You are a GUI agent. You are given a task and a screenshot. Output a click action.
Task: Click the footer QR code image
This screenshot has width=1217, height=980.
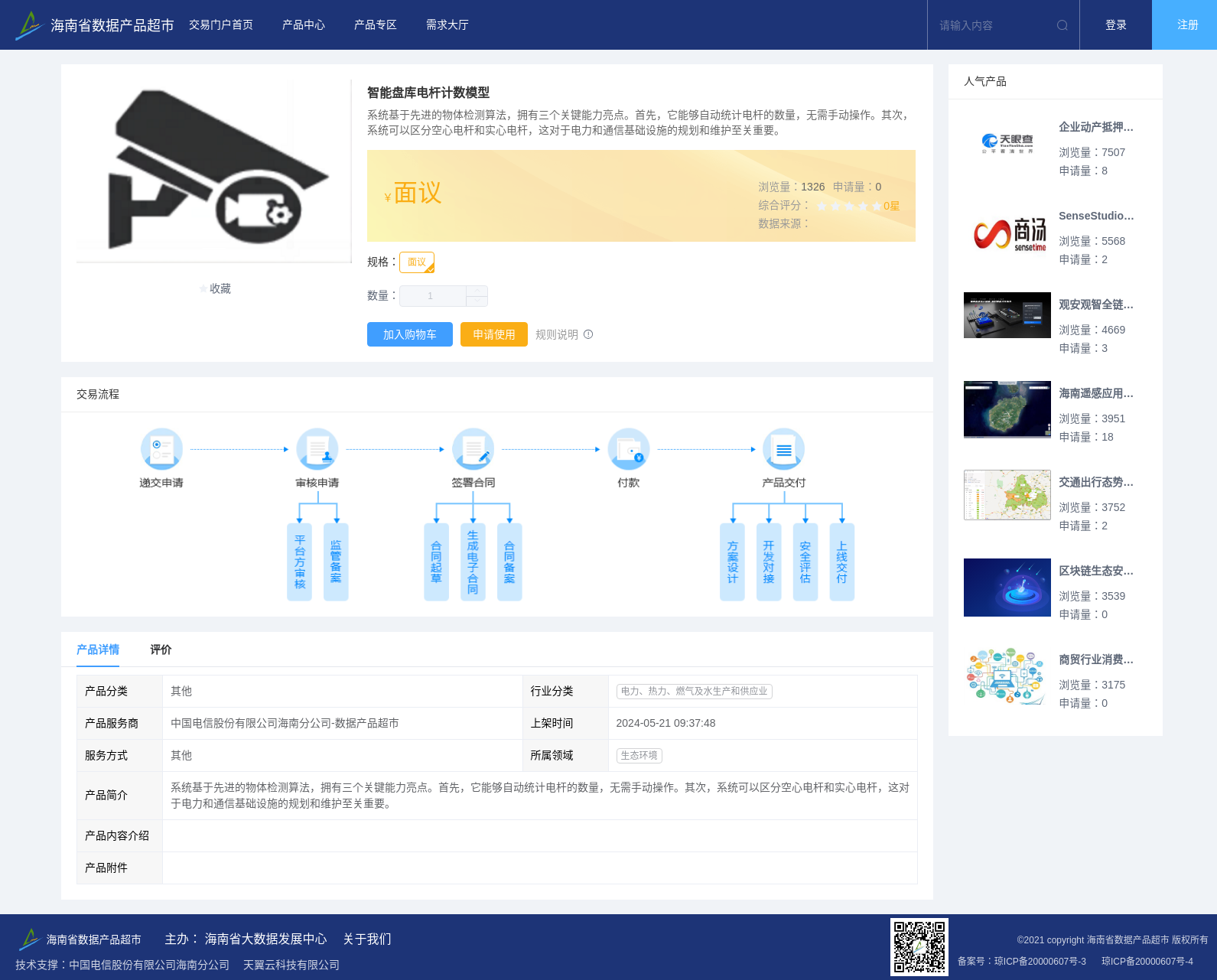pyautogui.click(x=919, y=947)
